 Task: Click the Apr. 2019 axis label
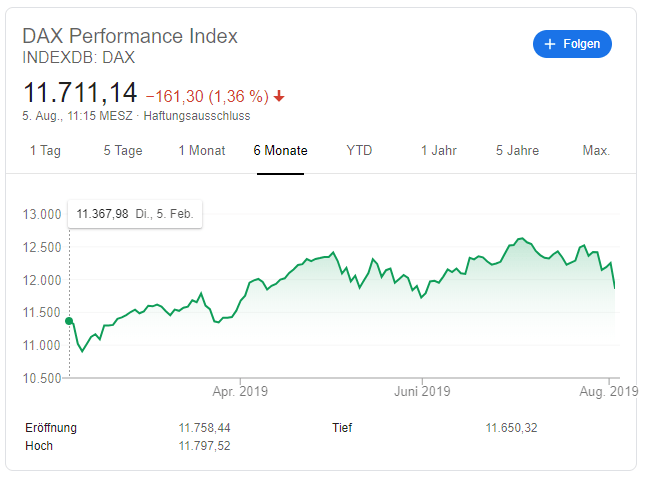coord(240,392)
